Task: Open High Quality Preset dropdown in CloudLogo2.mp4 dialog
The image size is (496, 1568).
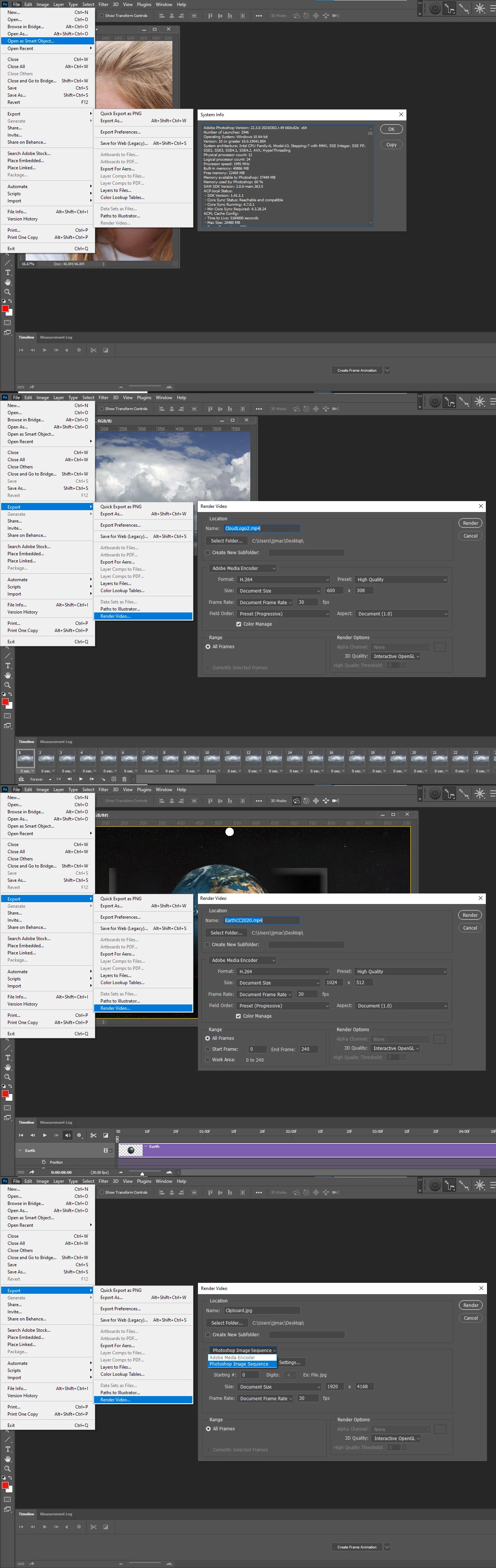Action: point(402,579)
